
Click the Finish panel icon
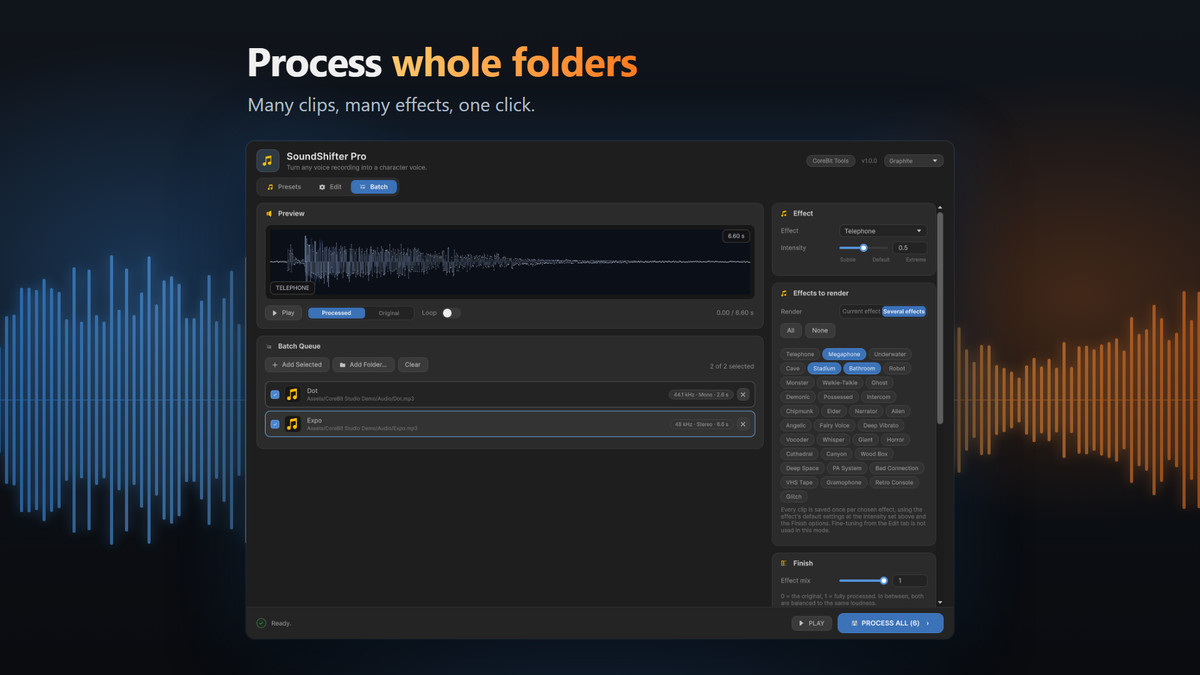784,563
